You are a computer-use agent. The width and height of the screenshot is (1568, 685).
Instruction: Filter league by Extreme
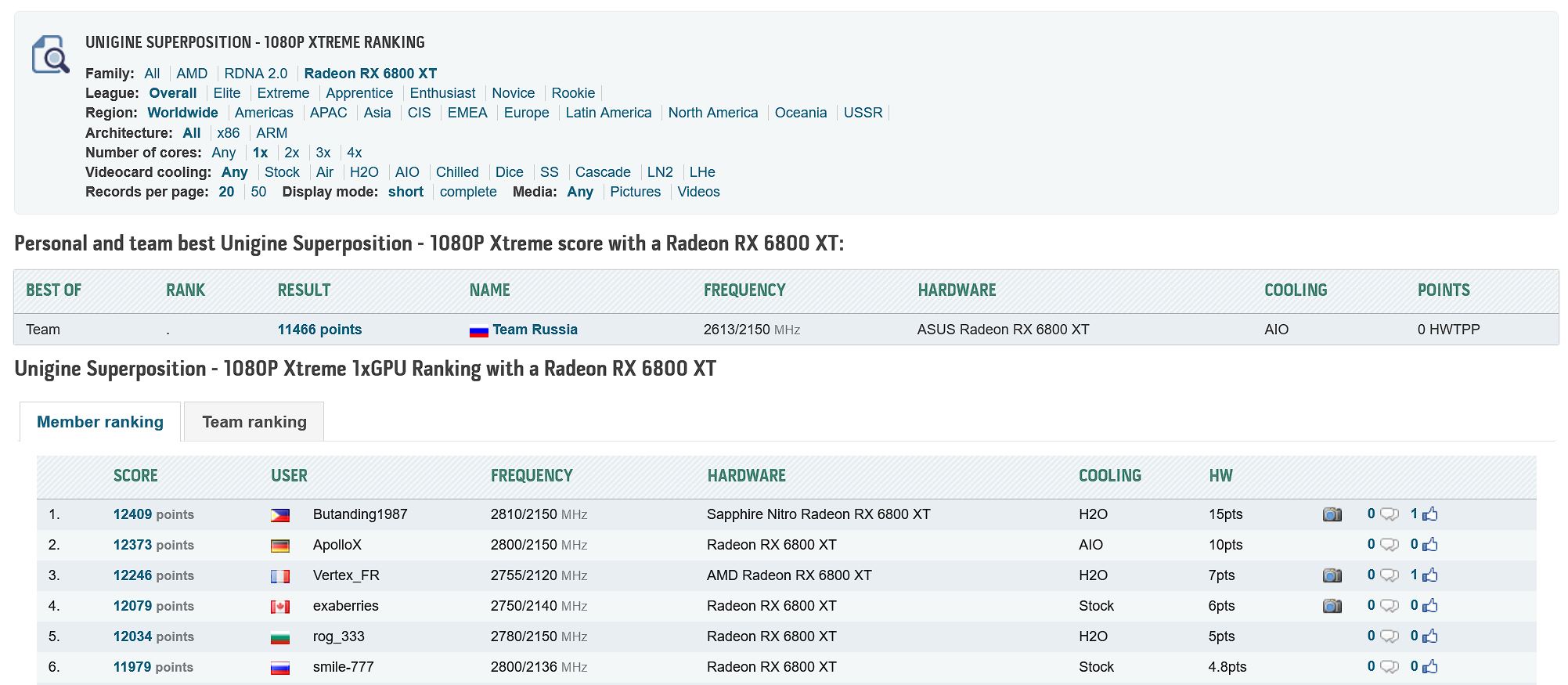tap(283, 93)
